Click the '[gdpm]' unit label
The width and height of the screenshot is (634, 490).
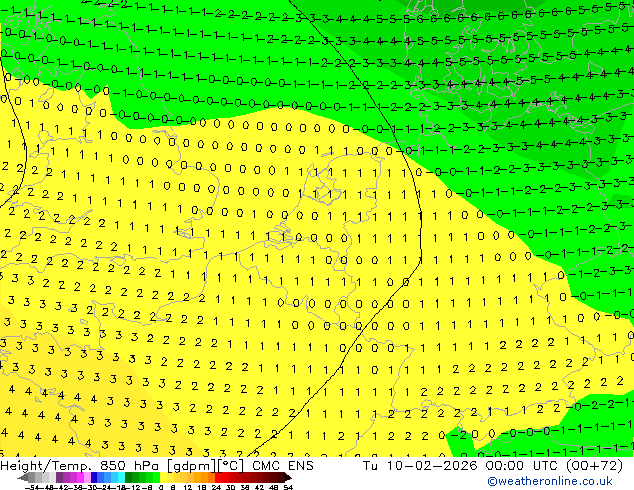(192, 466)
